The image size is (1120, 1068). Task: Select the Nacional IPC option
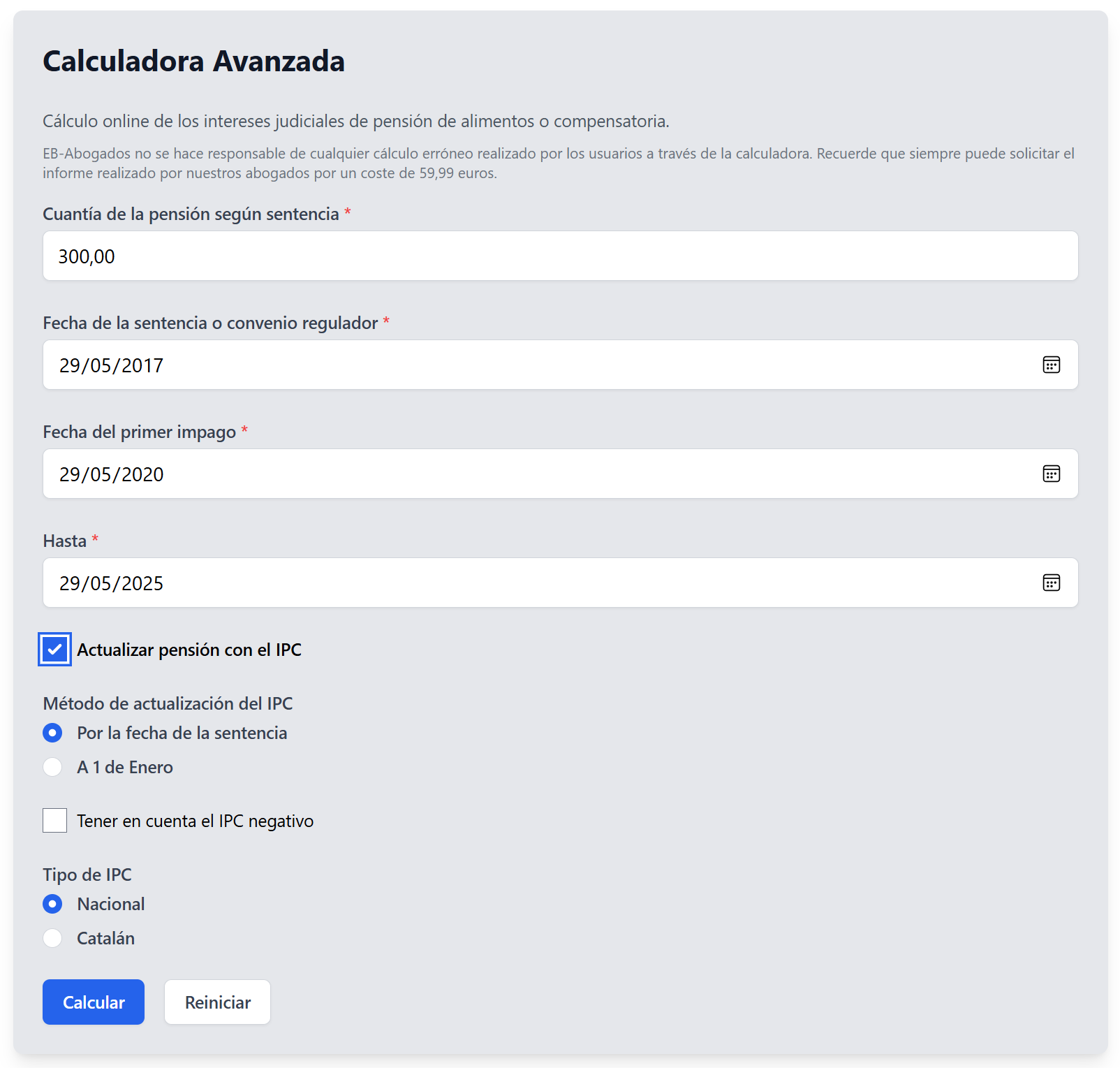(x=52, y=903)
